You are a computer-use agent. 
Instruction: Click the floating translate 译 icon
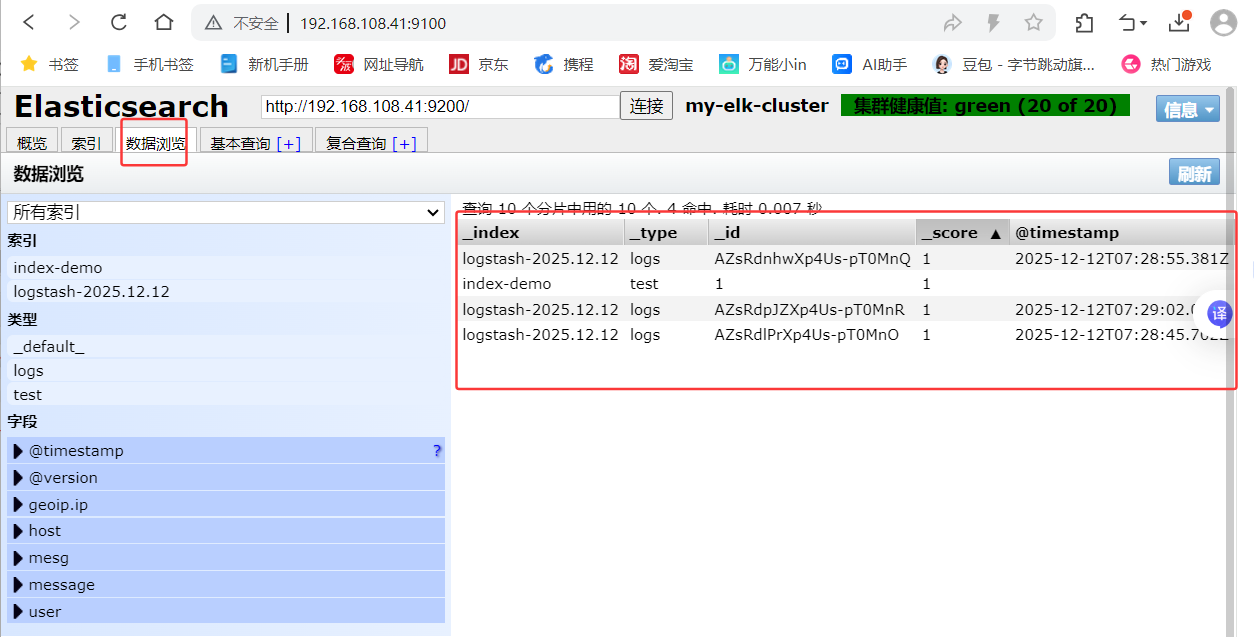(x=1219, y=314)
